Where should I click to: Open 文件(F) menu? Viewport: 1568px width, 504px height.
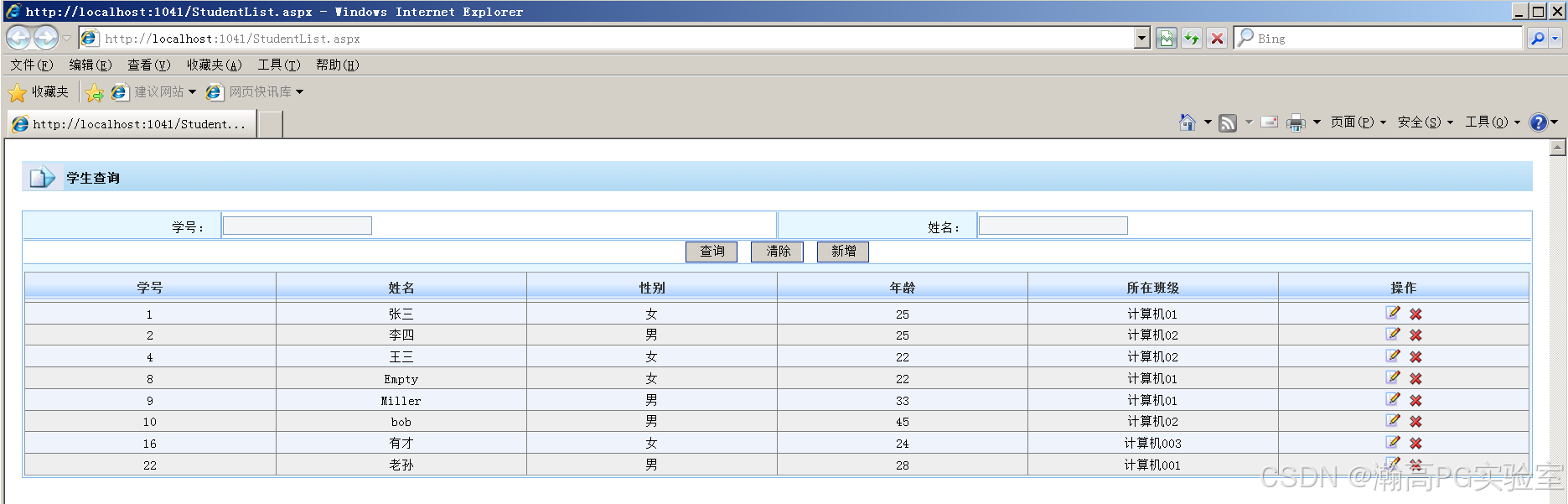click(x=32, y=65)
